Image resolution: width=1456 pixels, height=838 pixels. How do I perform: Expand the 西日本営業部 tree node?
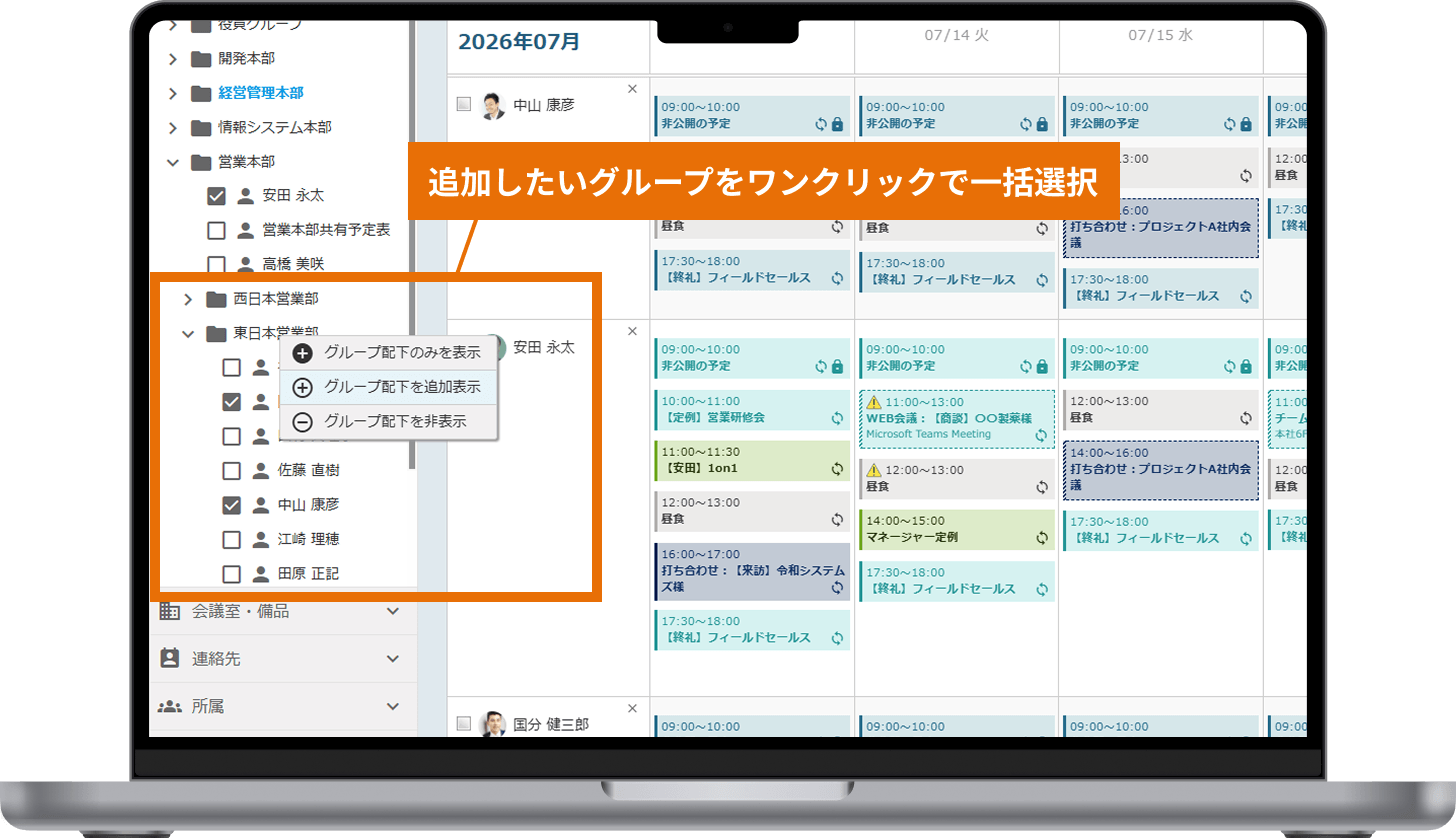click(187, 298)
